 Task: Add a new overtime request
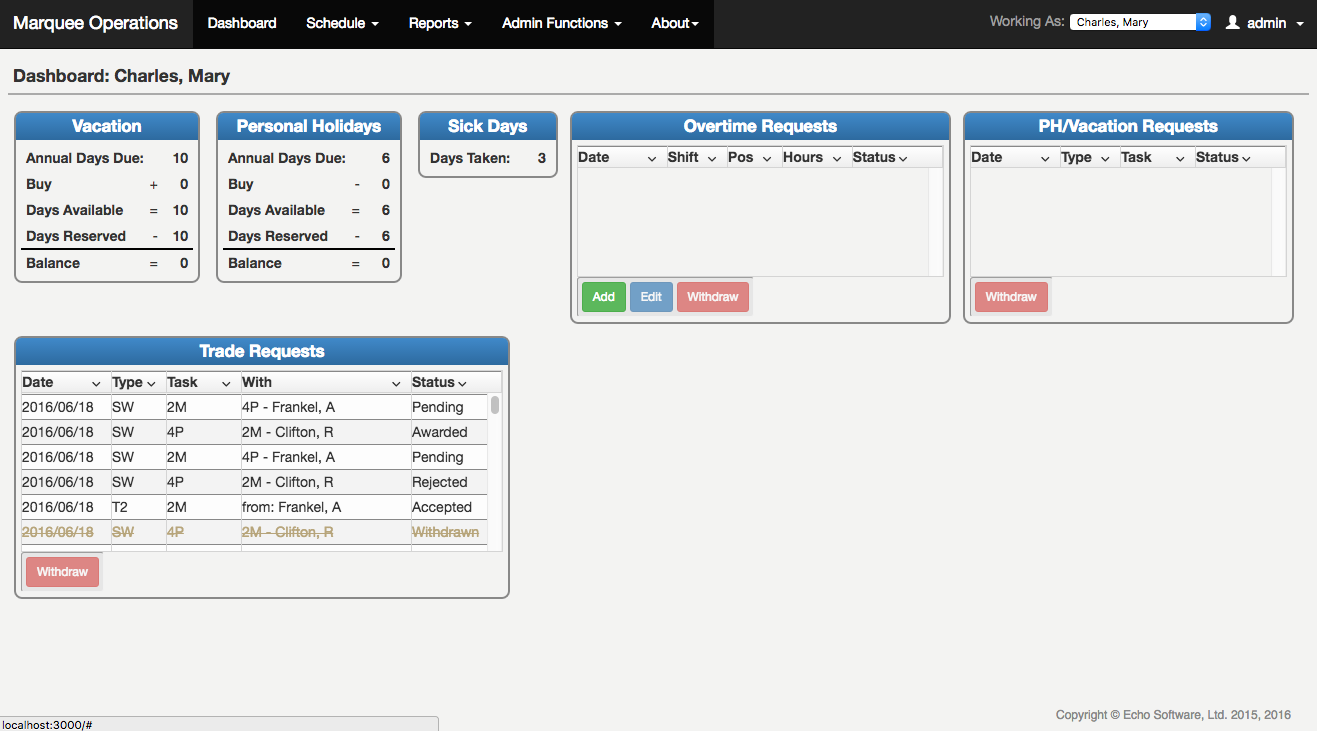point(603,297)
